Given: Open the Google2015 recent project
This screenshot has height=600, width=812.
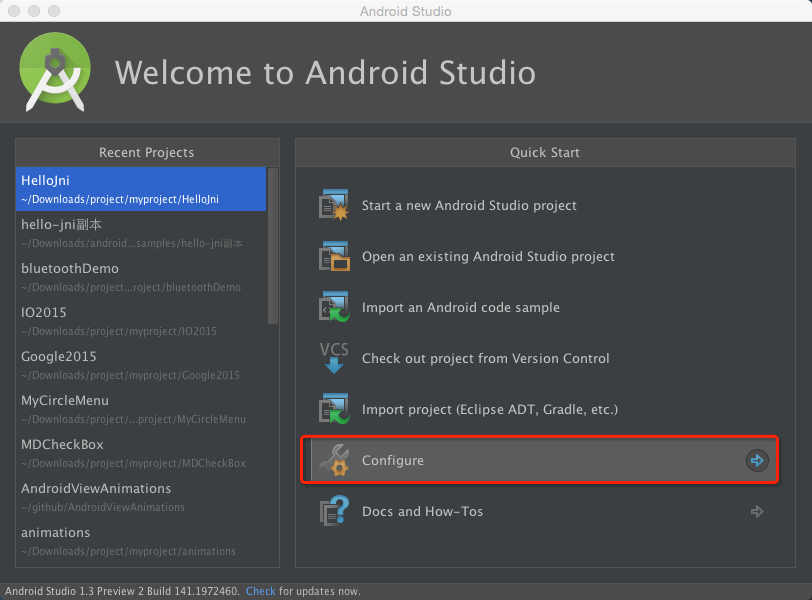Looking at the screenshot, I should pos(141,365).
